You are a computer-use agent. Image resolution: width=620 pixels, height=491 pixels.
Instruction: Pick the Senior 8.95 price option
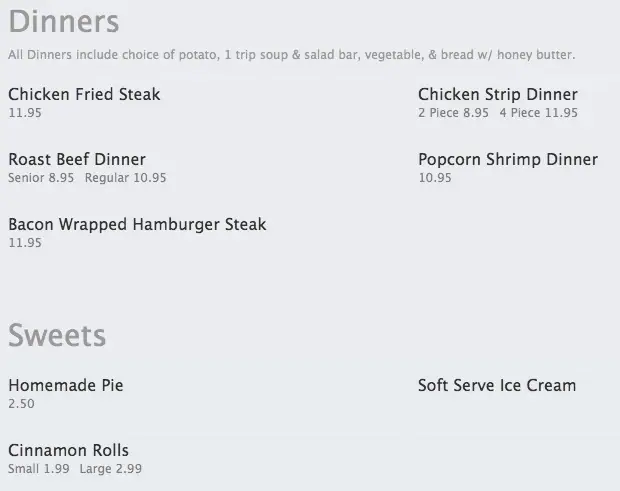point(41,178)
